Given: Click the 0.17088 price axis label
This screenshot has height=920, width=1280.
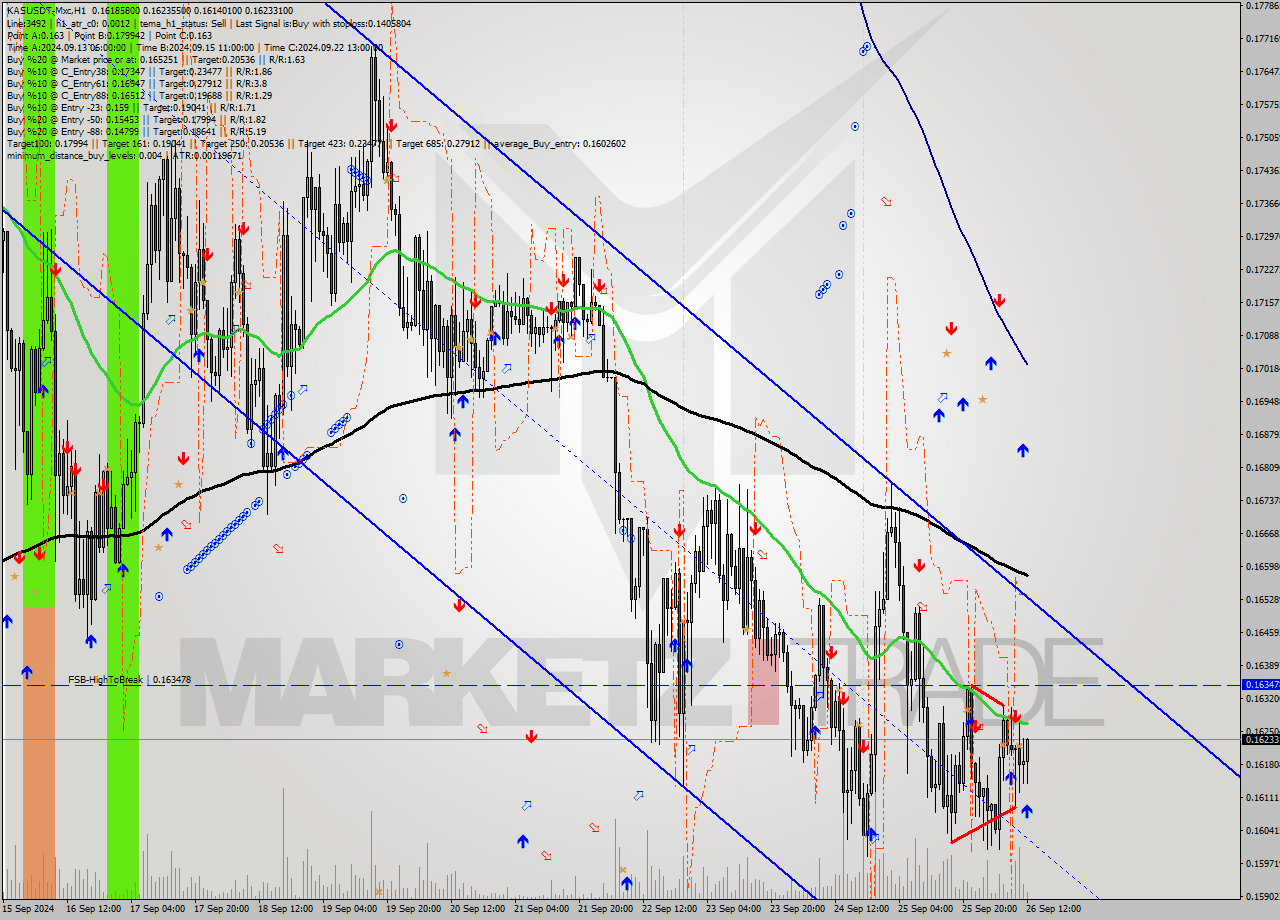Looking at the screenshot, I should click(1261, 335).
